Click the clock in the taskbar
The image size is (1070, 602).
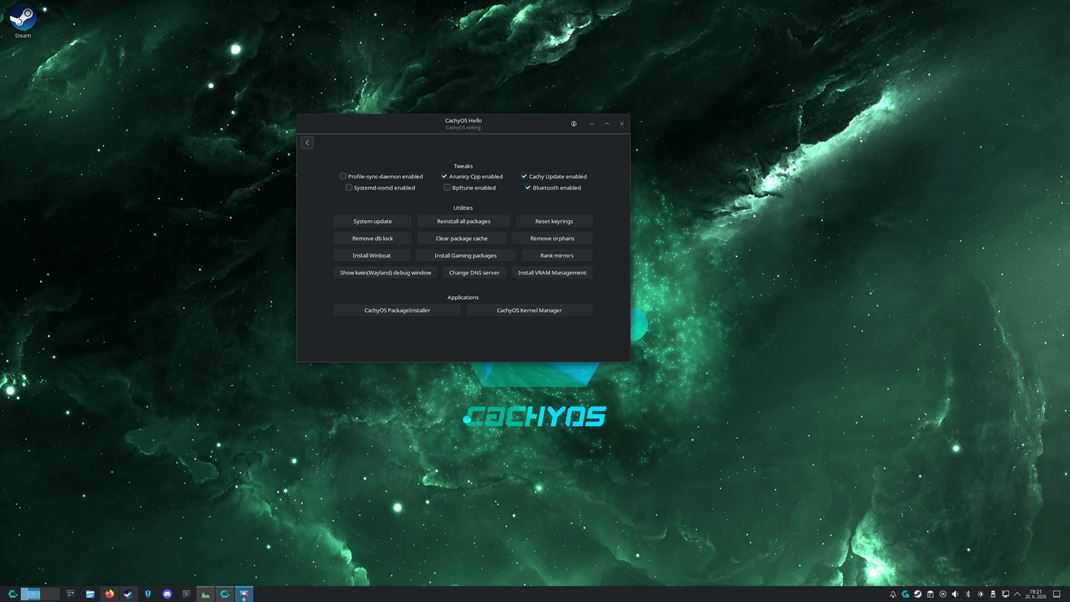(1036, 594)
